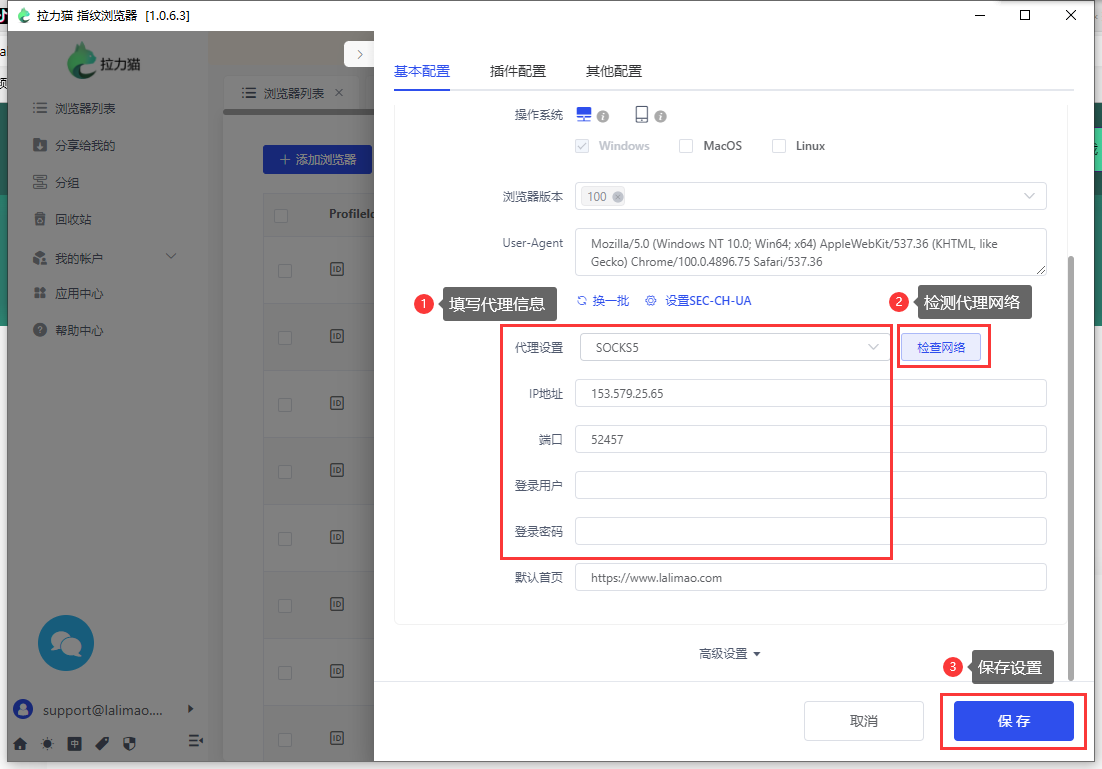Open 设置SEC-CH-UA settings link
The image size is (1102, 769).
pyautogui.click(x=699, y=301)
